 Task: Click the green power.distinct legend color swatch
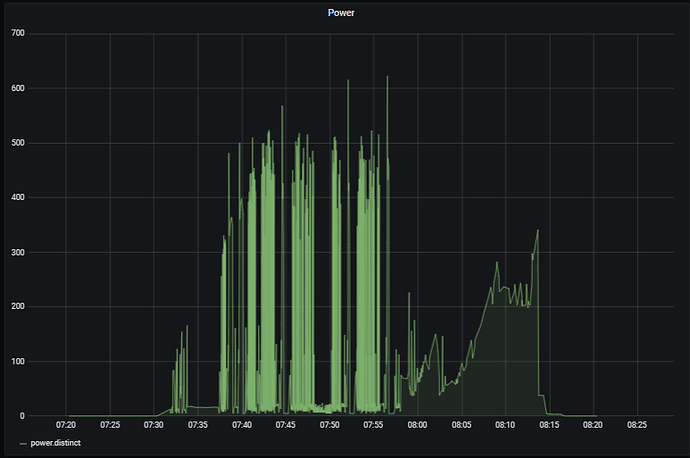pyautogui.click(x=23, y=444)
